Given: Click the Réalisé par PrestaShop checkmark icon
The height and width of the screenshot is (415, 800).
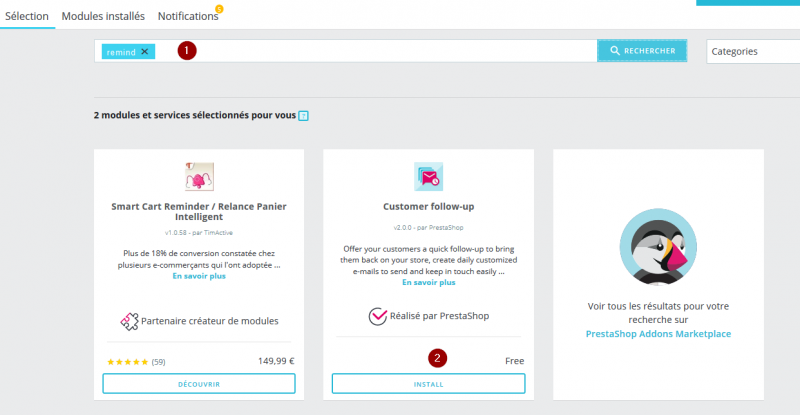Looking at the screenshot, I should click(x=378, y=316).
